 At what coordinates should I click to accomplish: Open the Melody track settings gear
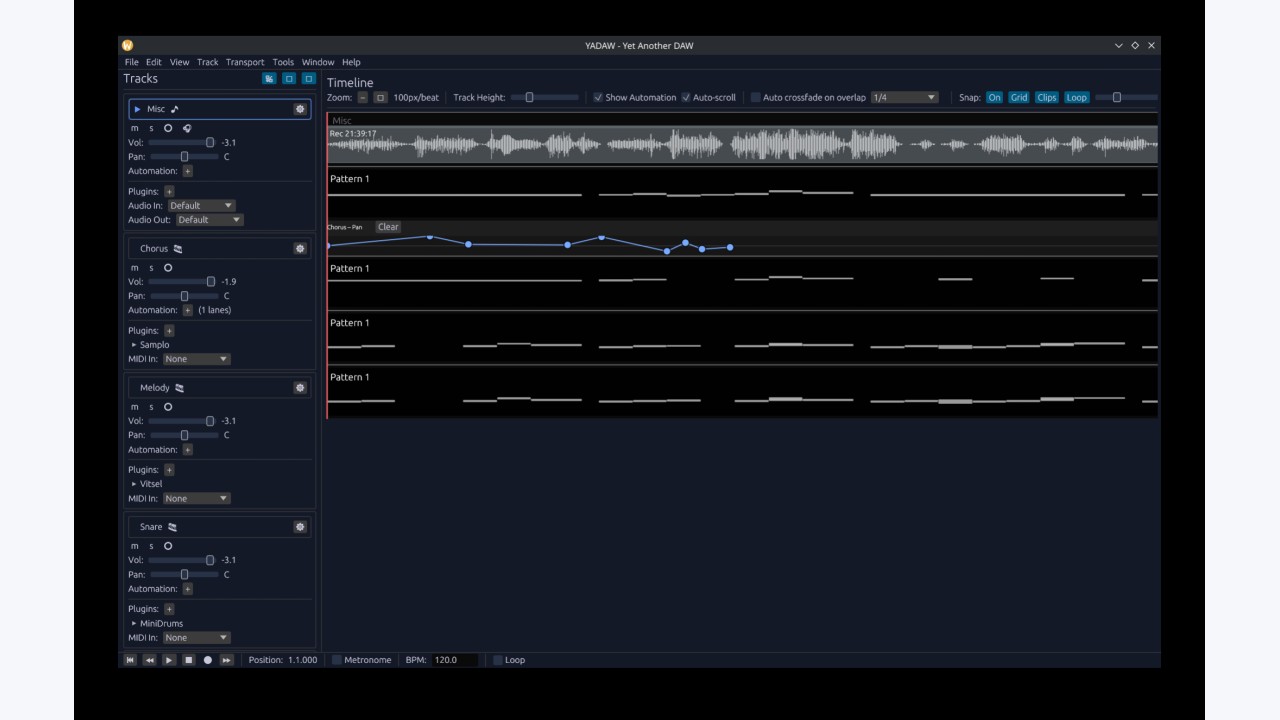(300, 387)
